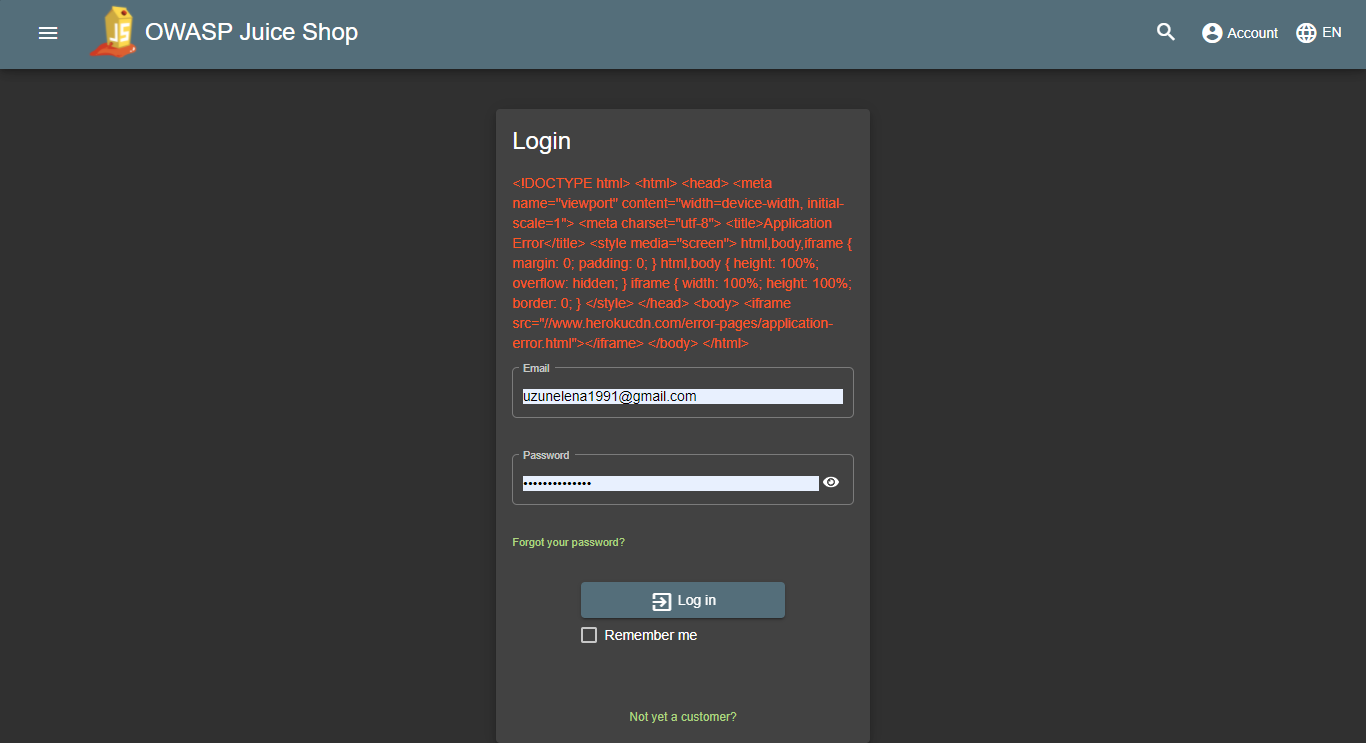Click the Account person icon

1210,32
